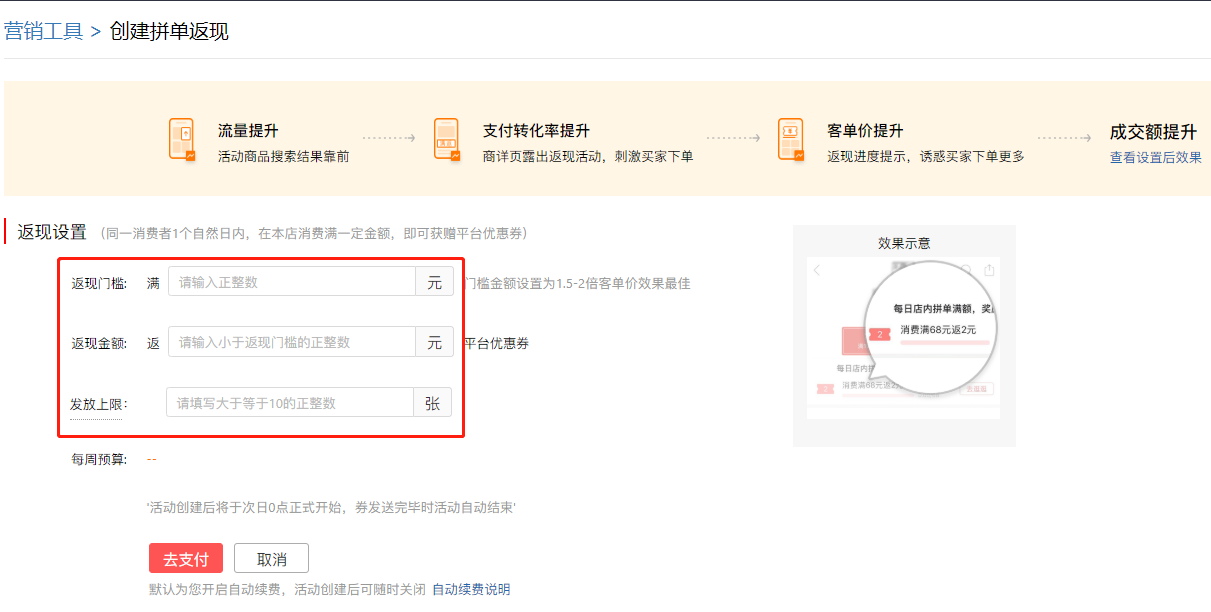Click the 活动创建后将于次日0点 notice text
The height and width of the screenshot is (612, 1211).
tap(331, 507)
